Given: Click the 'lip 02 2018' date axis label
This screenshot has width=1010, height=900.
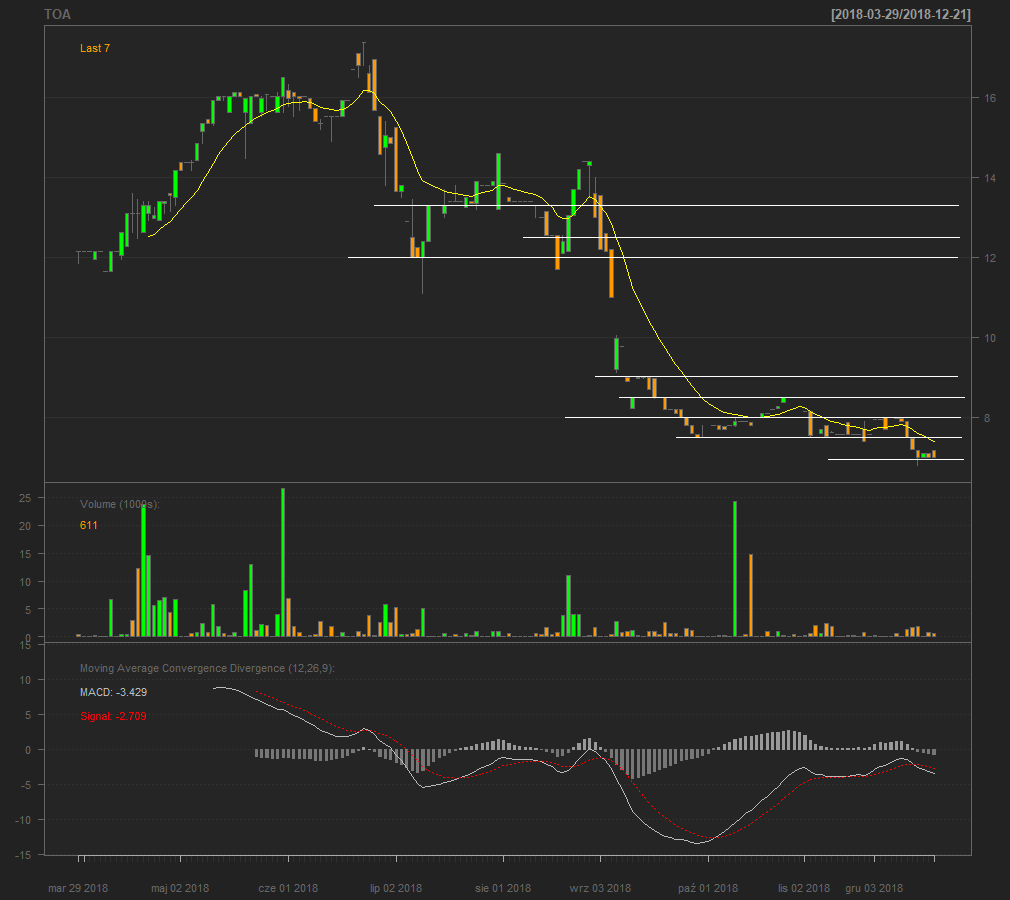Looking at the screenshot, I should click(x=396, y=888).
